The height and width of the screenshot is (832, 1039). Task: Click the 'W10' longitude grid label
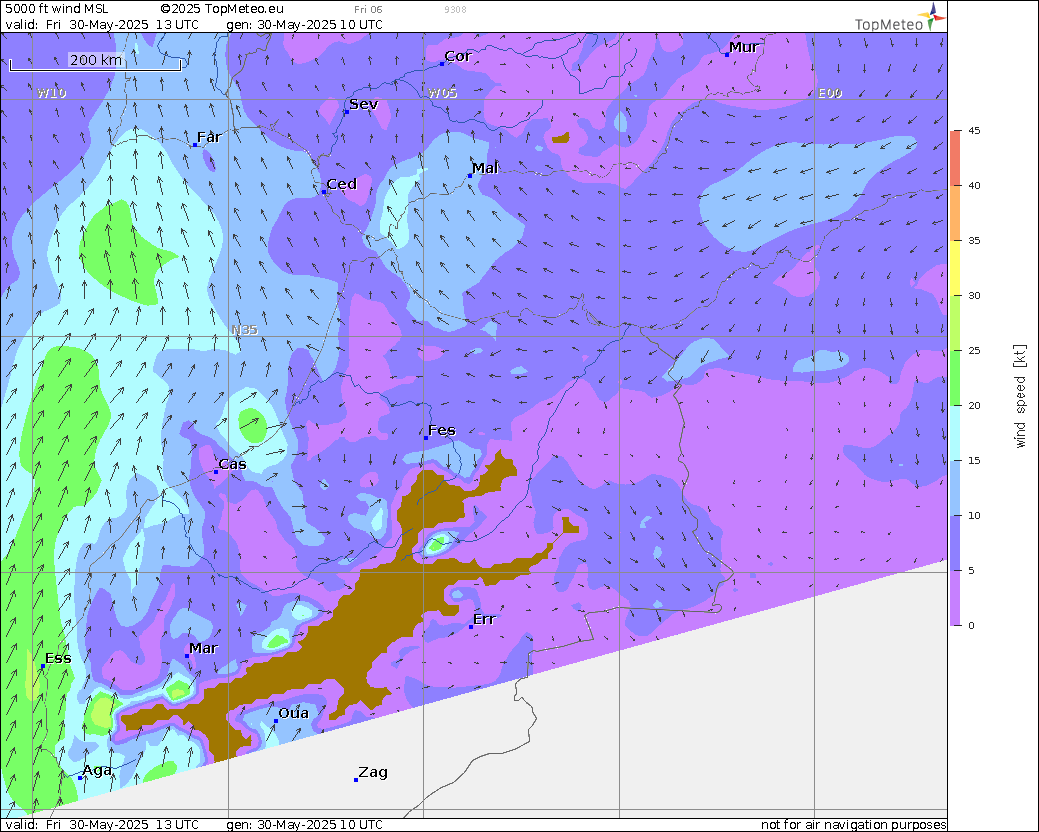52,93
